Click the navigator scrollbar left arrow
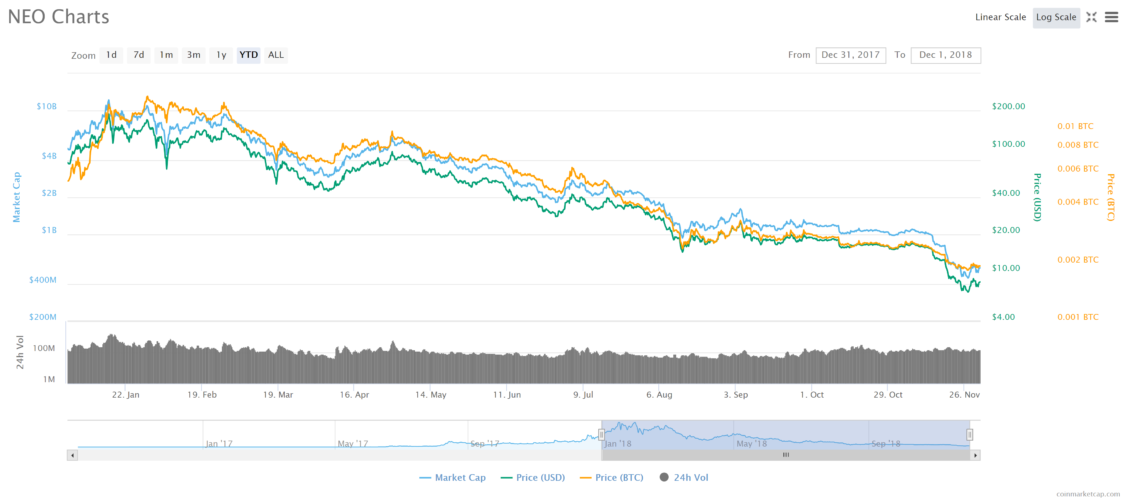Screen dimensions: 1140x500 click(71, 455)
